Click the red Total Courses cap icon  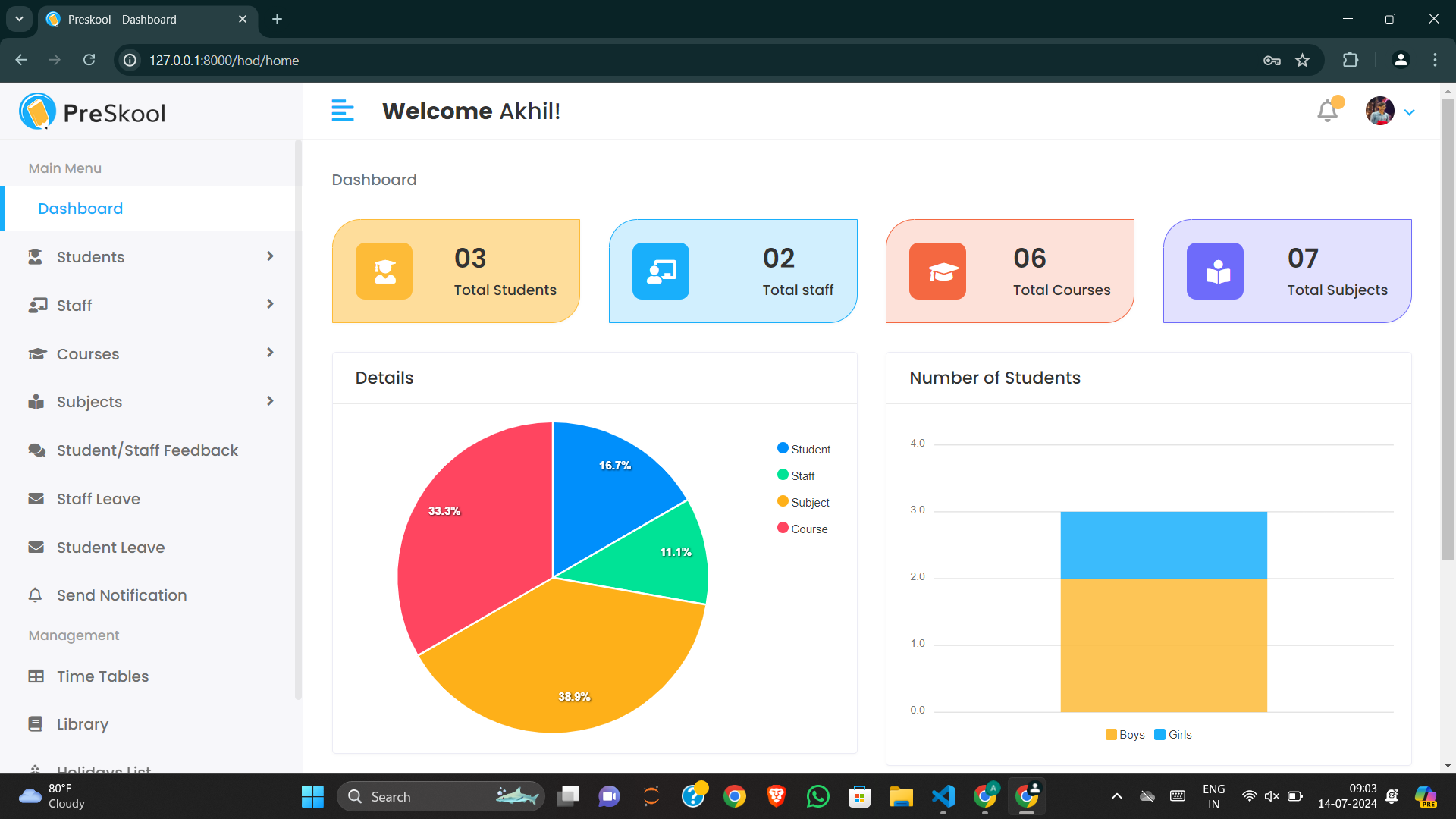click(937, 271)
